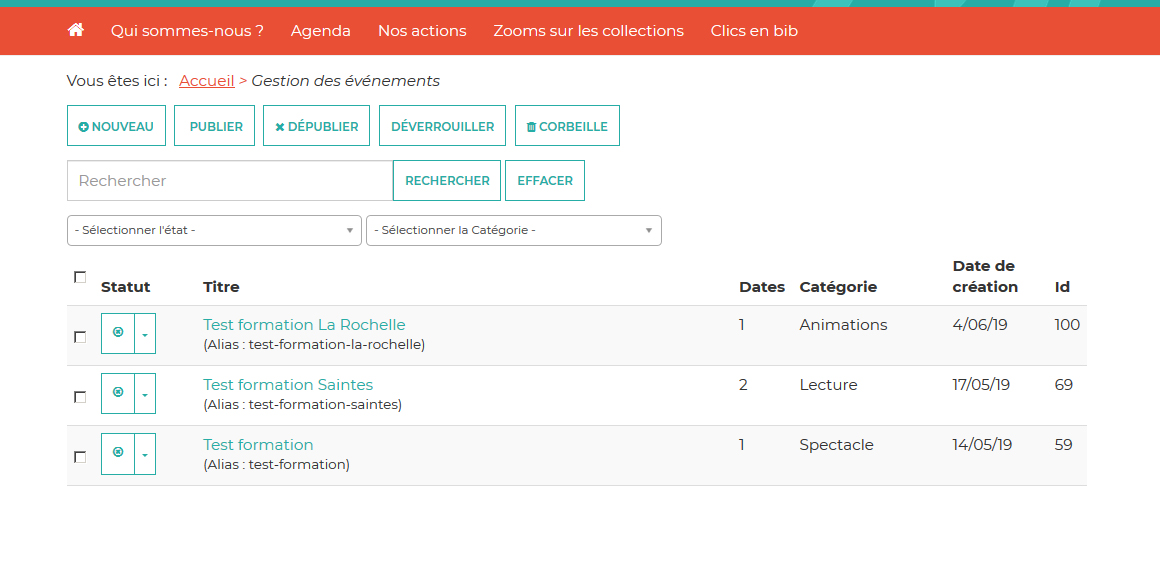Image resolution: width=1160 pixels, height=582 pixels.
Task: Click the Id value 59
Action: 1064,444
